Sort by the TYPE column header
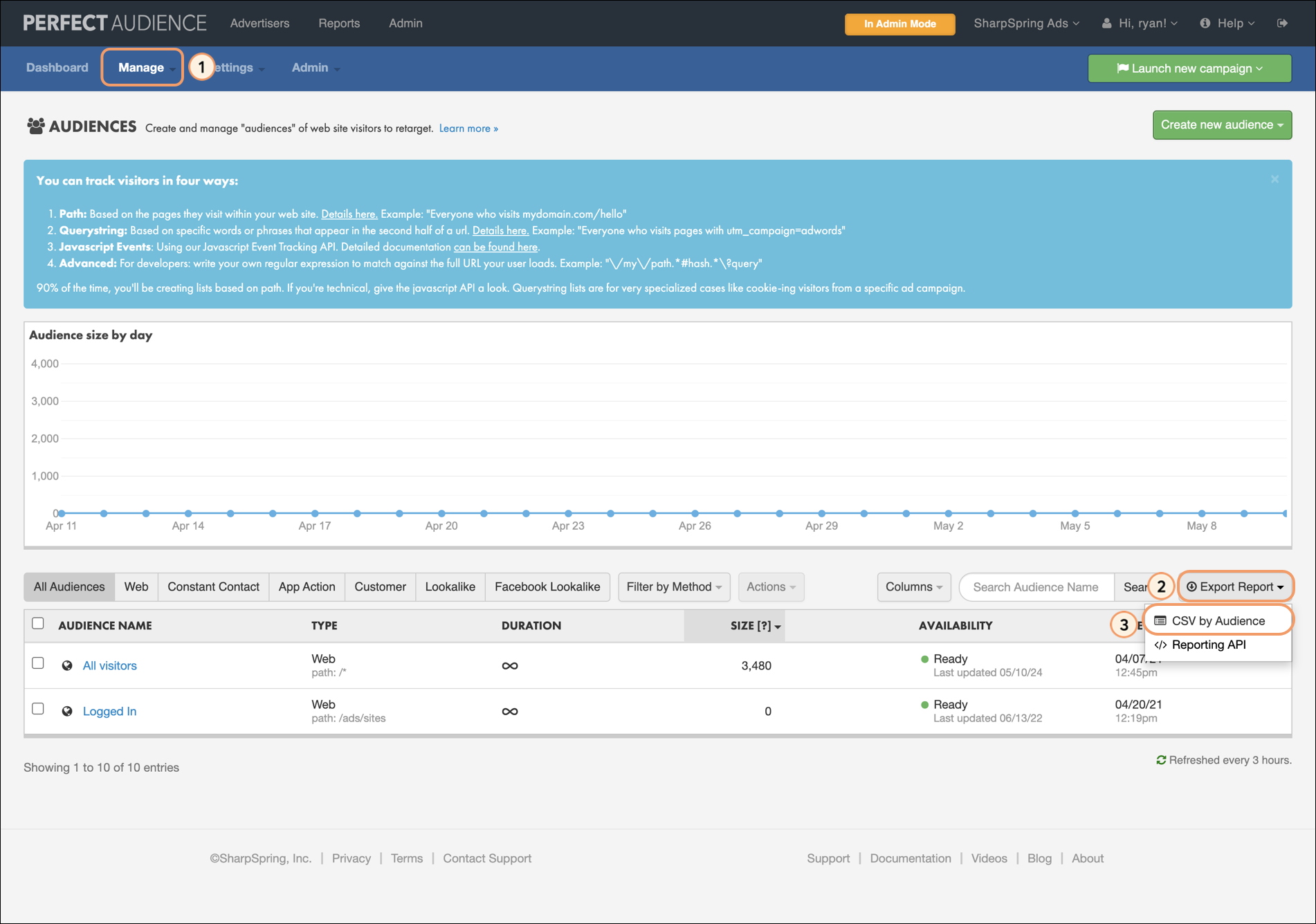1316x924 pixels. coord(325,625)
